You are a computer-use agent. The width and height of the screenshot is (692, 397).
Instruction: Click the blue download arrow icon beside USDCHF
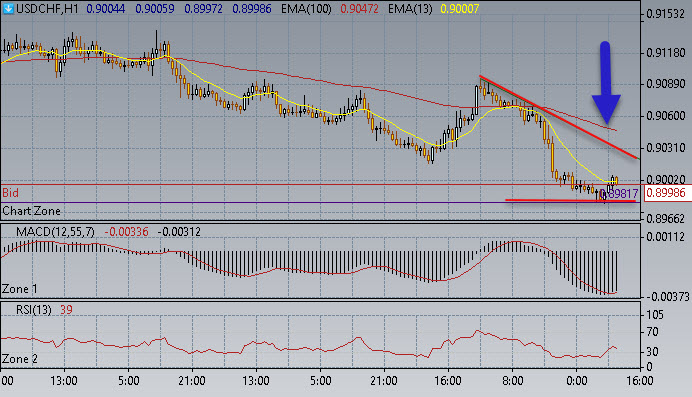(x=8, y=8)
